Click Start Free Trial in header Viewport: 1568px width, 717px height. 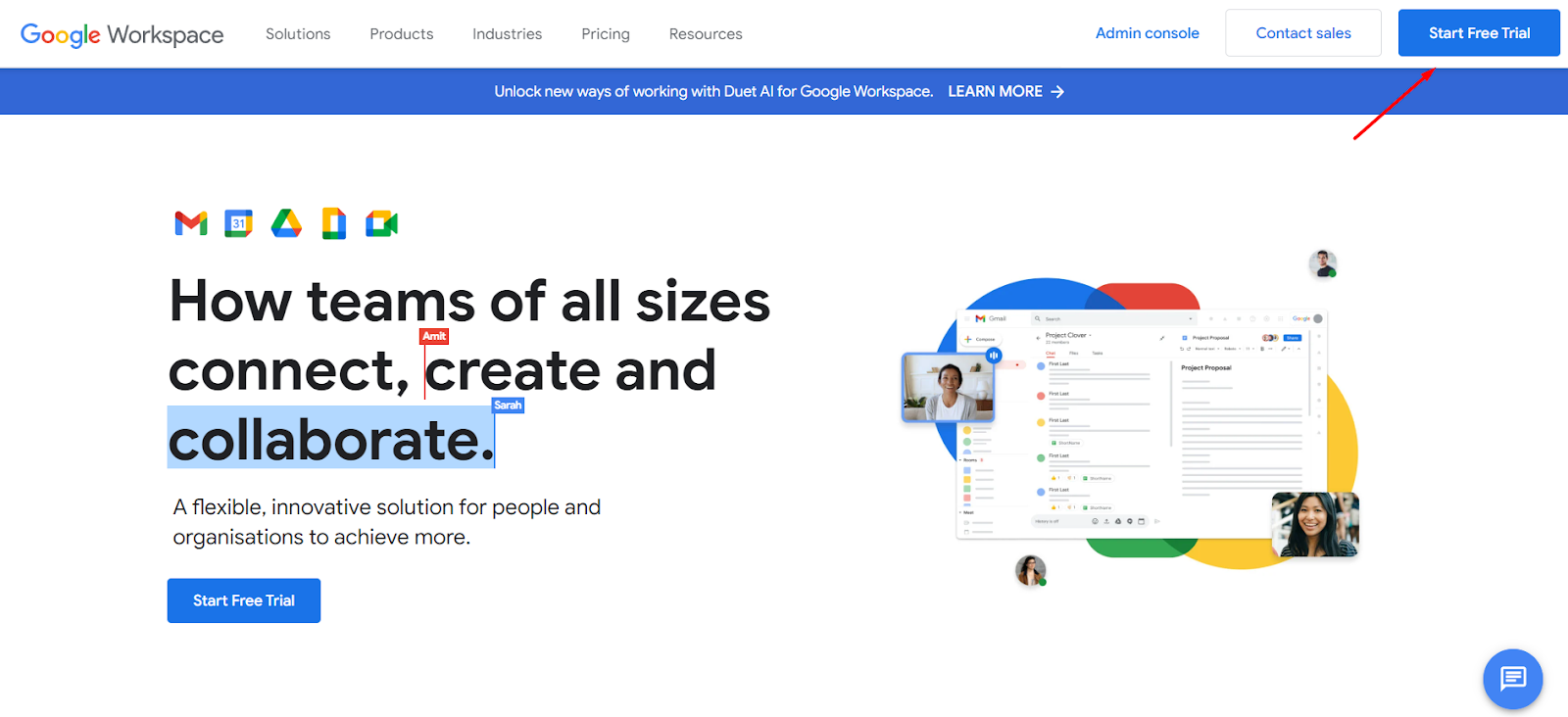pos(1478,33)
